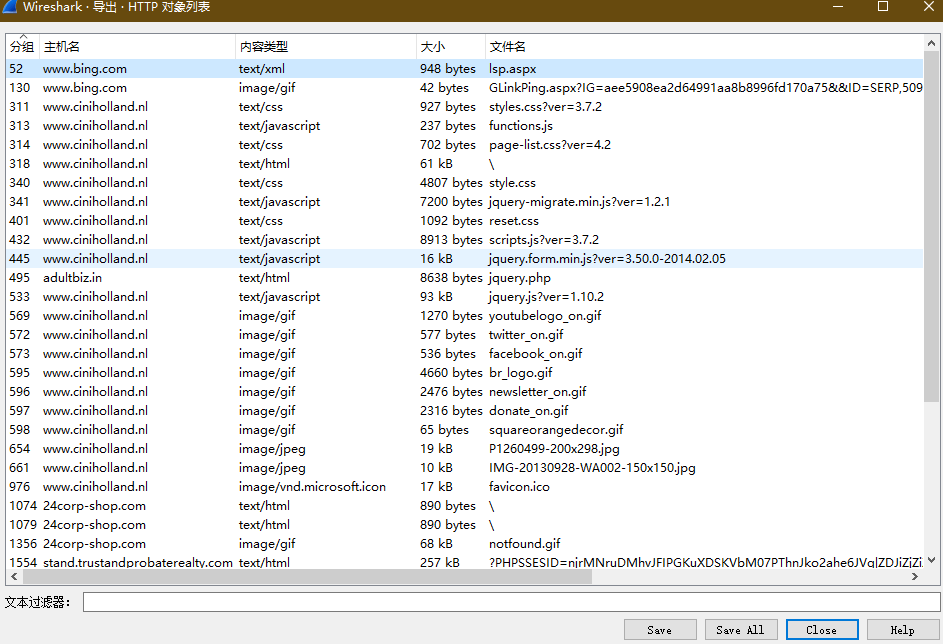Select the reset.css entry
This screenshot has width=943, height=644.
(x=465, y=221)
